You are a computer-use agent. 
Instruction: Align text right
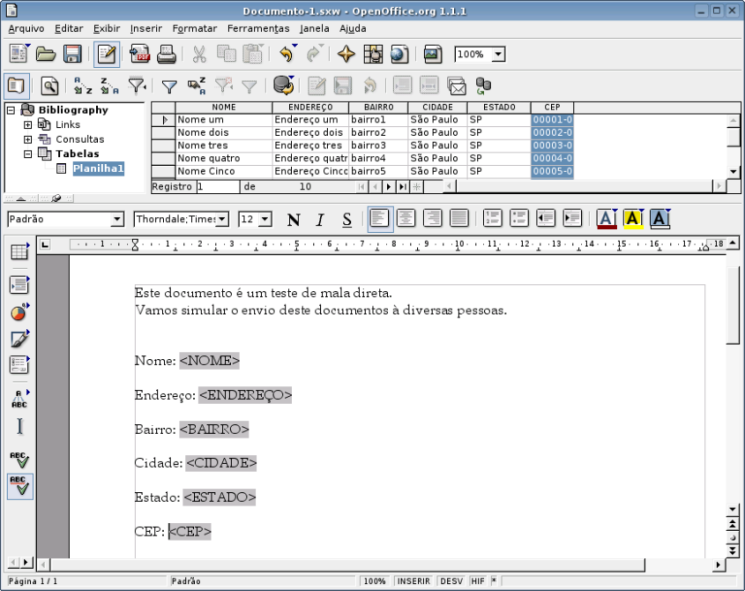[x=432, y=219]
